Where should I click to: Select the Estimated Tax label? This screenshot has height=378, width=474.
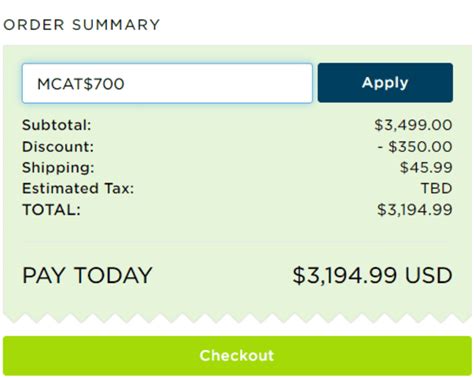pyautogui.click(x=78, y=188)
